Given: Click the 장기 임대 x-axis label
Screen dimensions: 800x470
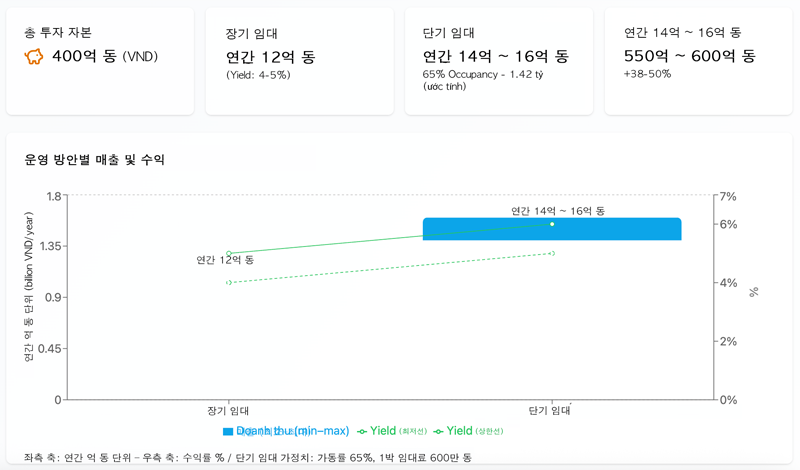Looking at the screenshot, I should [229, 410].
